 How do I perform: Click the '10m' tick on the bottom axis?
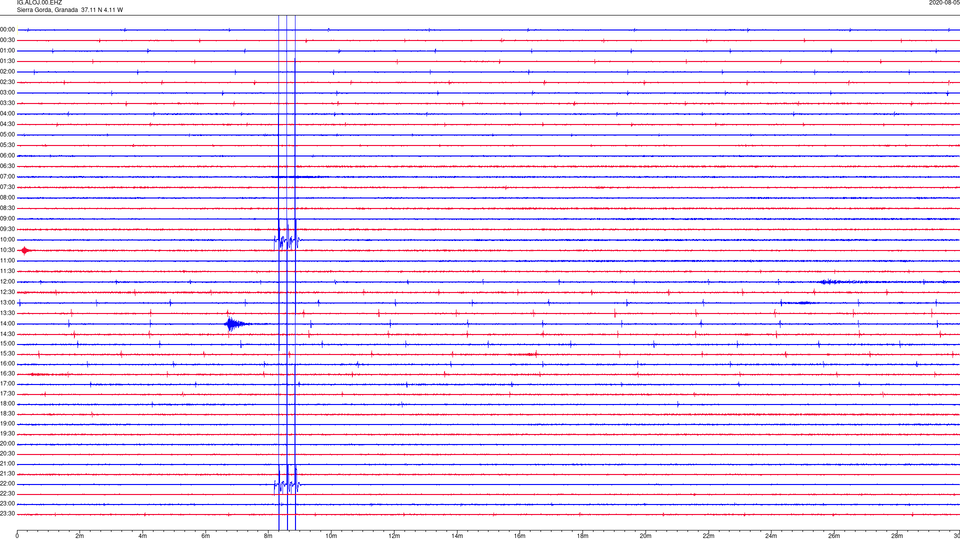click(331, 536)
